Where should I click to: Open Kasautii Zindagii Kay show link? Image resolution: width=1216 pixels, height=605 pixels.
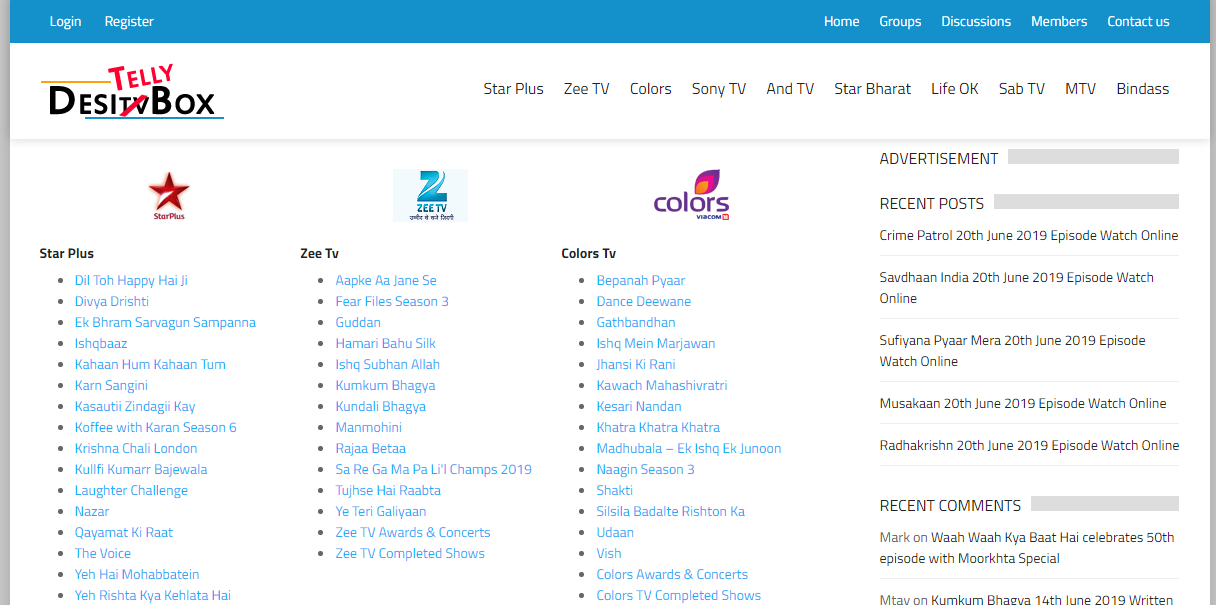(x=135, y=406)
